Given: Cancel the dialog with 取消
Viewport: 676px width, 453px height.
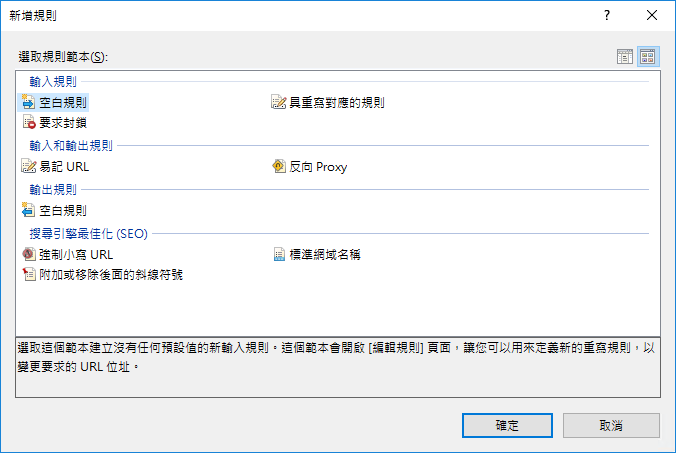Looking at the screenshot, I should [x=611, y=425].
